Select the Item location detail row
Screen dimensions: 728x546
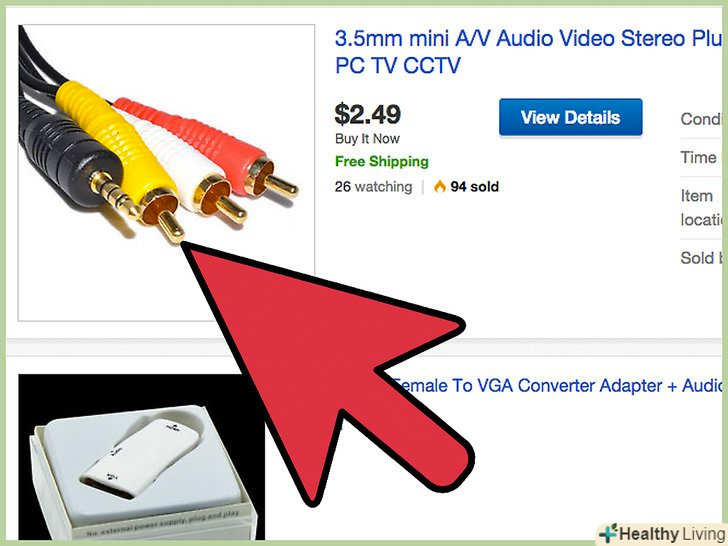click(701, 208)
